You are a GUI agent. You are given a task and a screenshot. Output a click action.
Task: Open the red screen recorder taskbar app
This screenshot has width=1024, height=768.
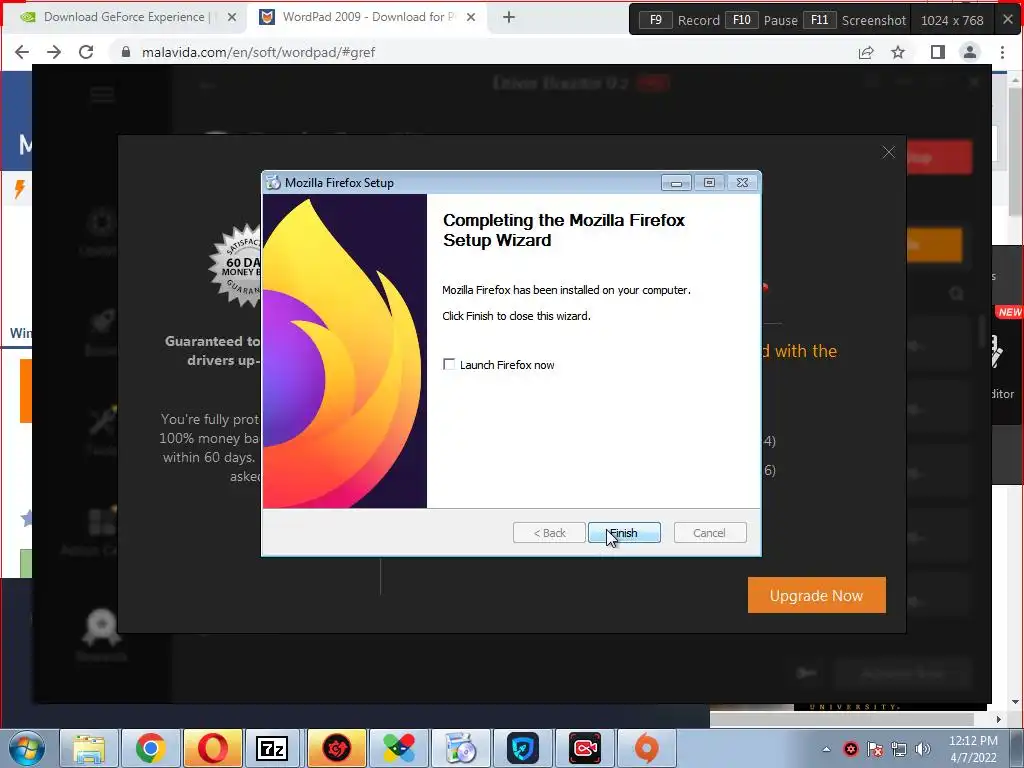[x=585, y=748]
